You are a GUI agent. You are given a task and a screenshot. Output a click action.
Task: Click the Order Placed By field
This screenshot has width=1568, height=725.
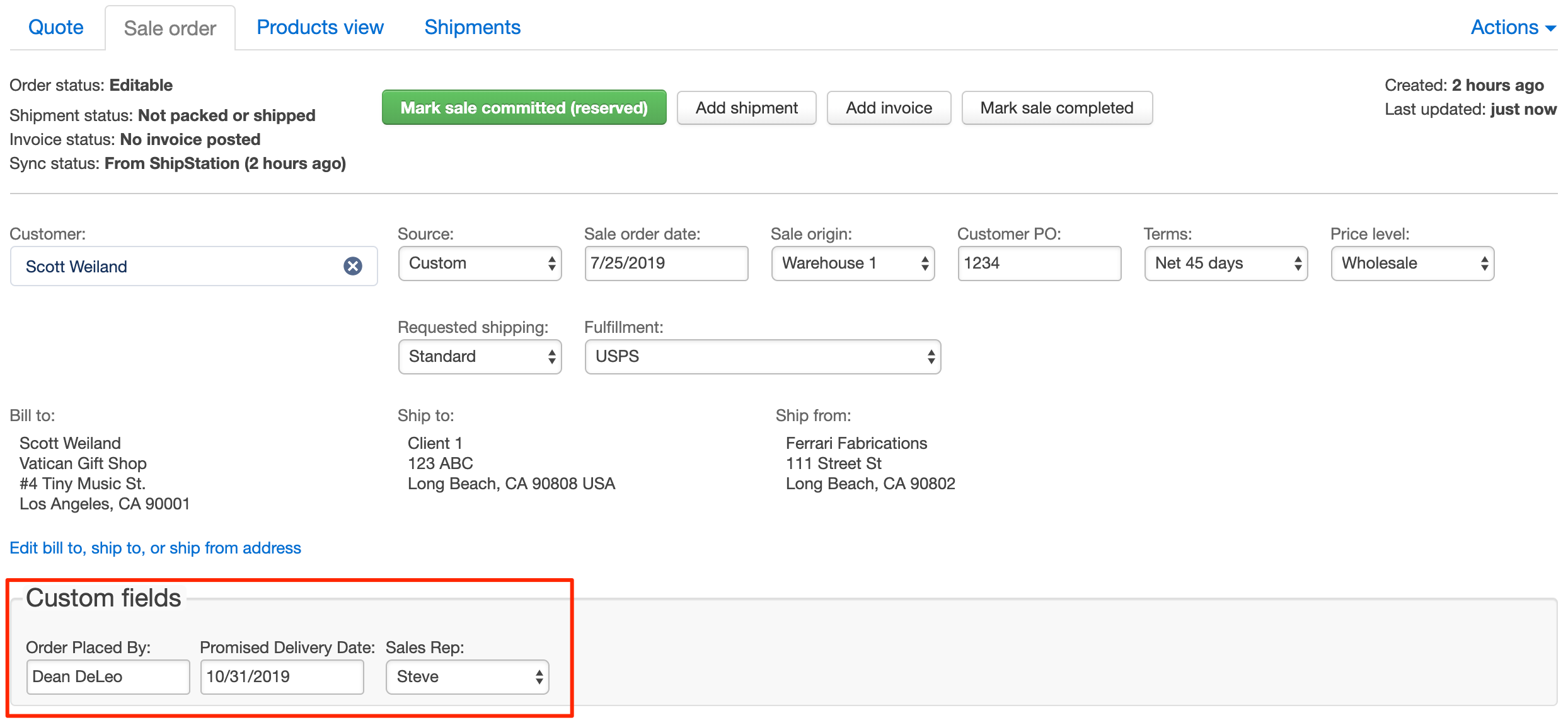[108, 677]
